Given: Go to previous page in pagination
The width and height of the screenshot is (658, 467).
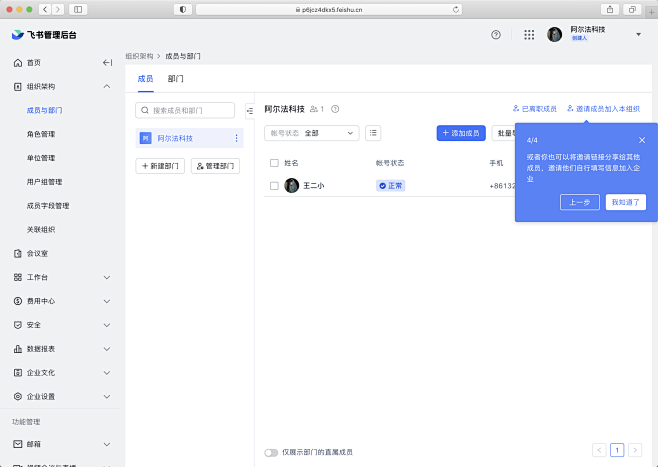Looking at the screenshot, I should click(x=599, y=450).
